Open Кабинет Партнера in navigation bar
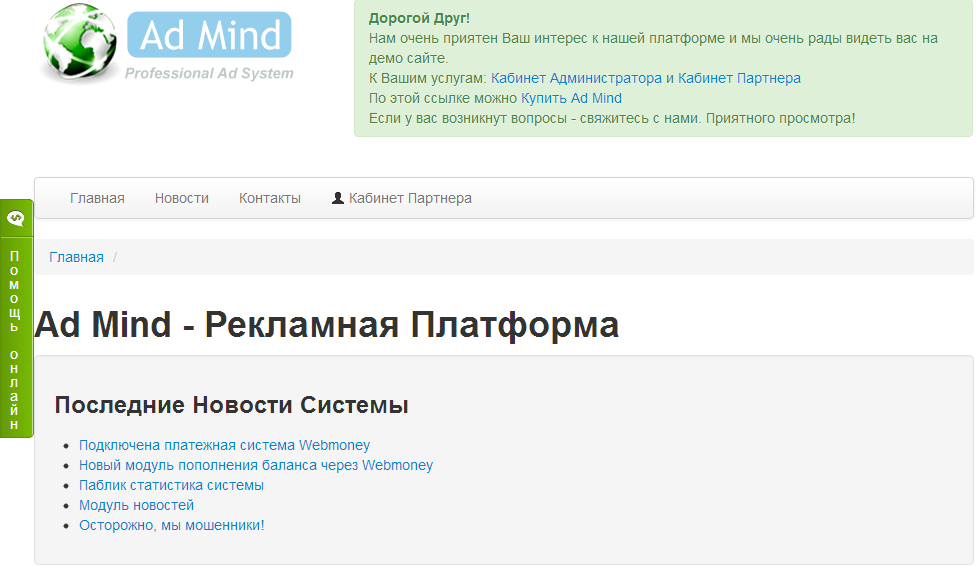 (x=401, y=198)
